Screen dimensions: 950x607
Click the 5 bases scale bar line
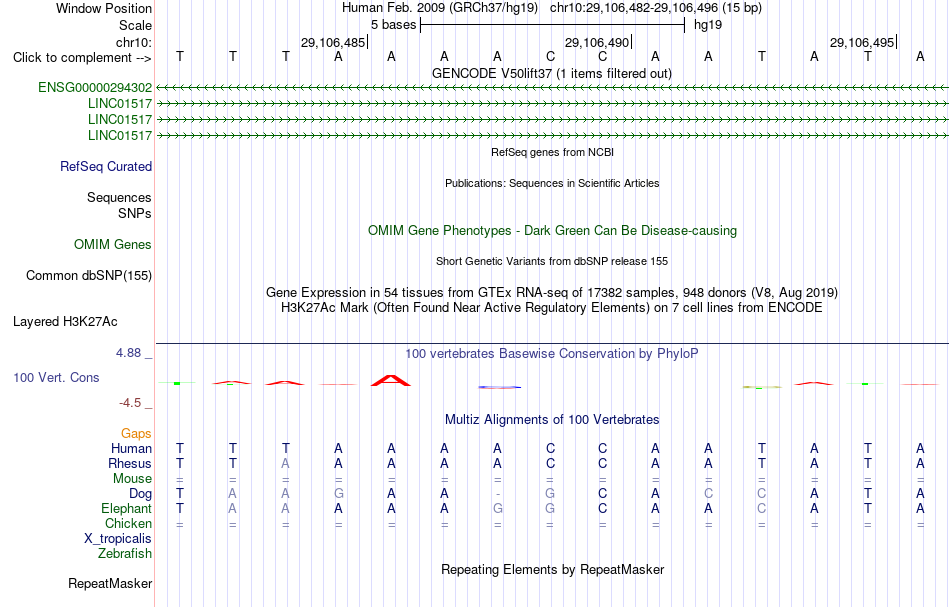point(553,25)
